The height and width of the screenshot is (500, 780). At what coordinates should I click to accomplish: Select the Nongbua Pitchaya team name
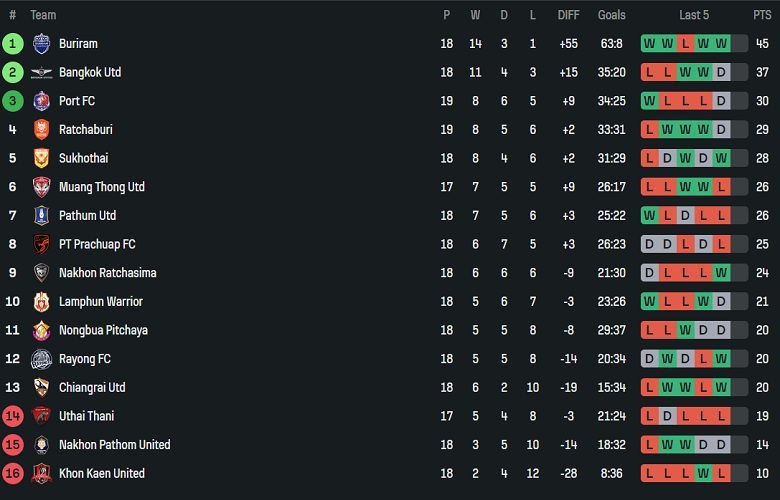tap(102, 330)
